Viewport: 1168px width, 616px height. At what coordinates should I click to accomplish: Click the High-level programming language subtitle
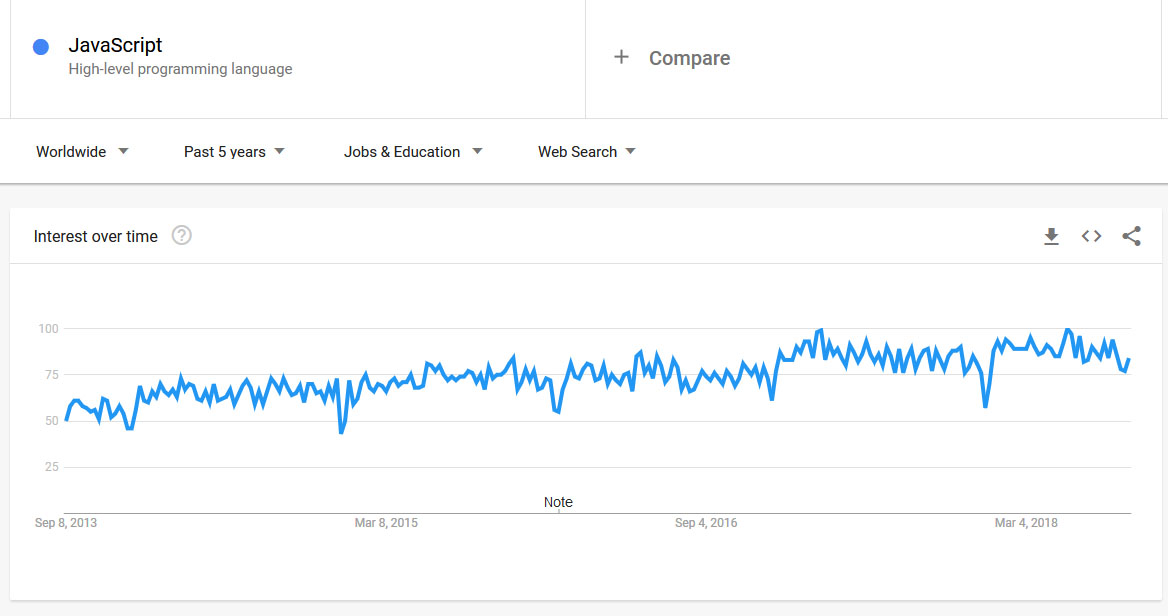click(x=180, y=69)
